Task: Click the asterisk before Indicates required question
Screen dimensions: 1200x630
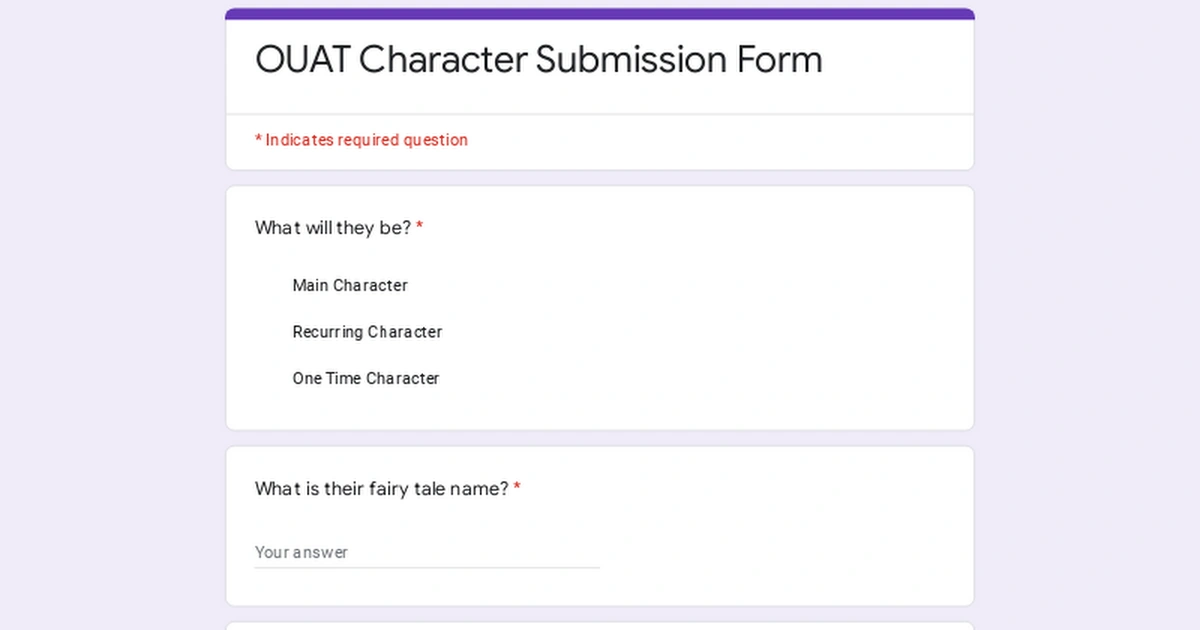Action: (x=258, y=140)
